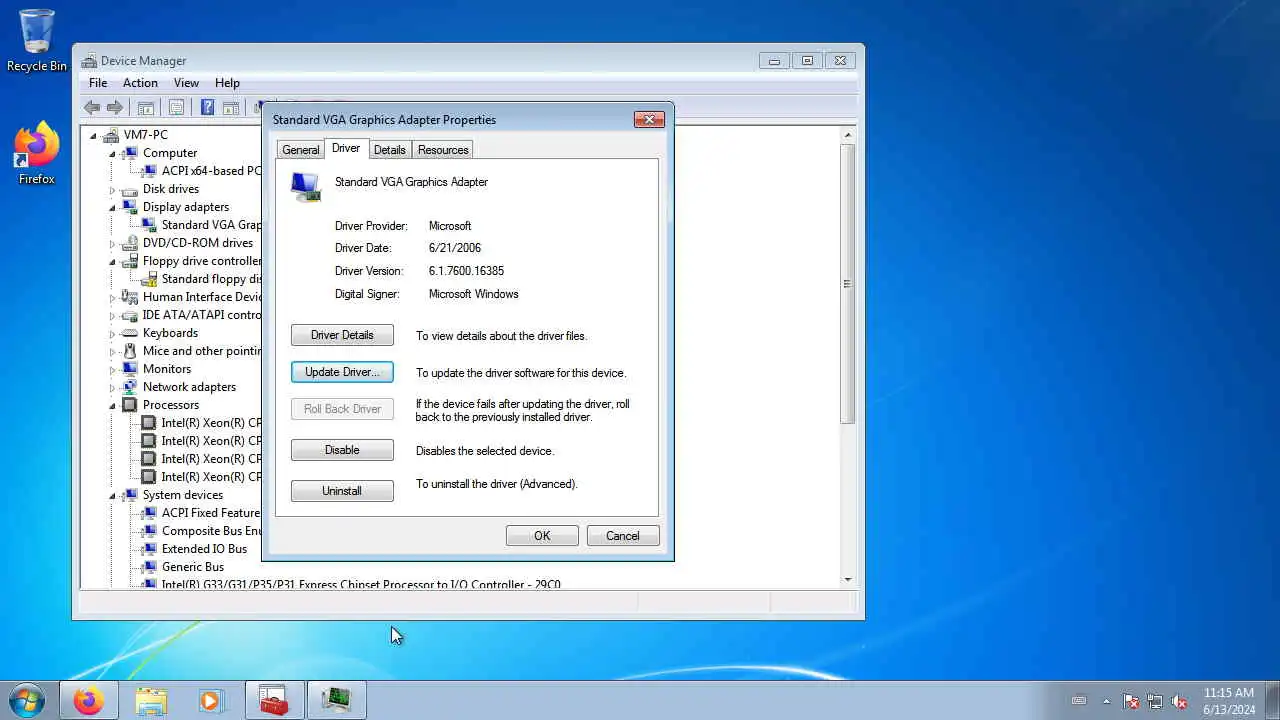
Task: Expand the DVD/CD-ROM drives node
Action: (112, 244)
